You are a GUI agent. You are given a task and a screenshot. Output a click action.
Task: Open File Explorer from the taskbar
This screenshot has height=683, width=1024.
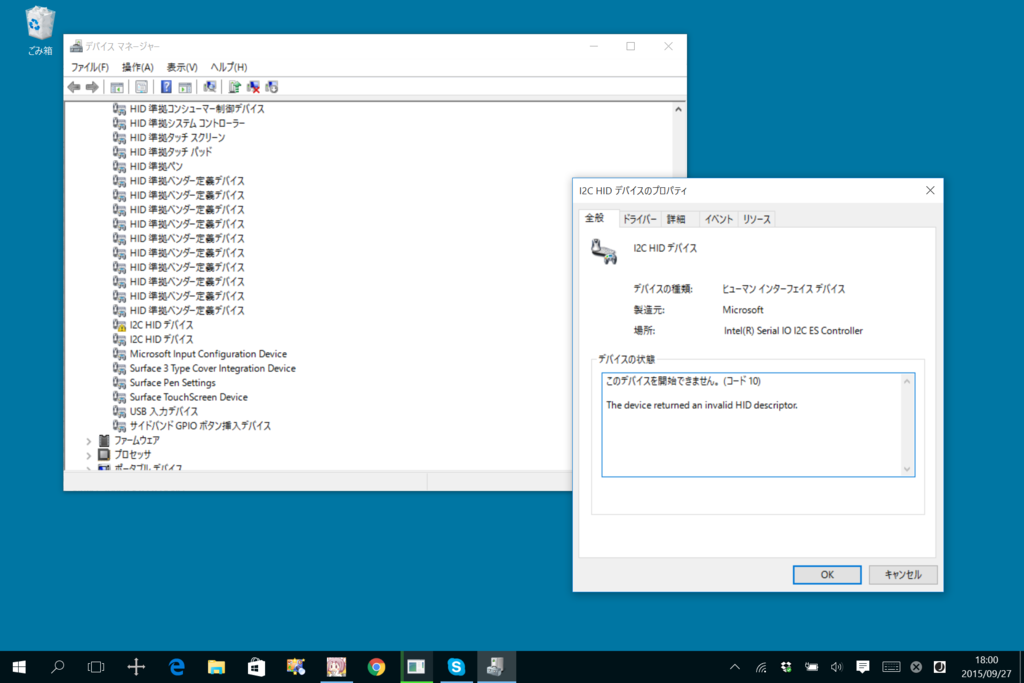[216, 667]
